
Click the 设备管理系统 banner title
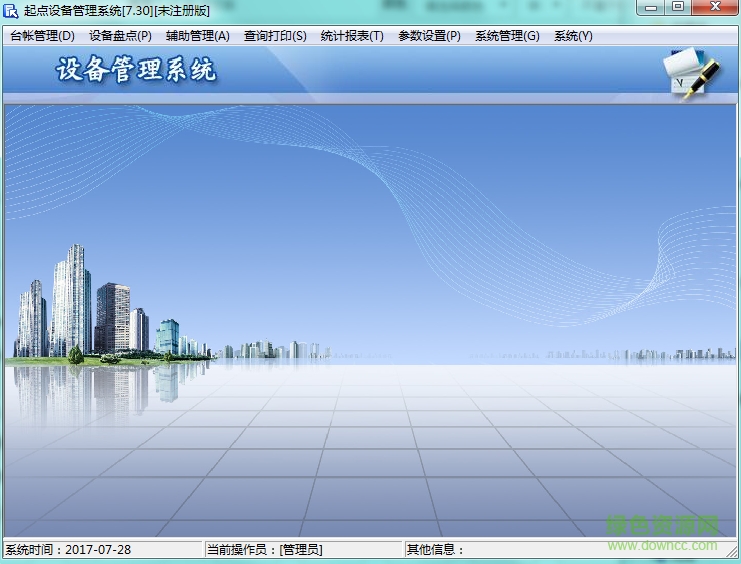coord(136,71)
